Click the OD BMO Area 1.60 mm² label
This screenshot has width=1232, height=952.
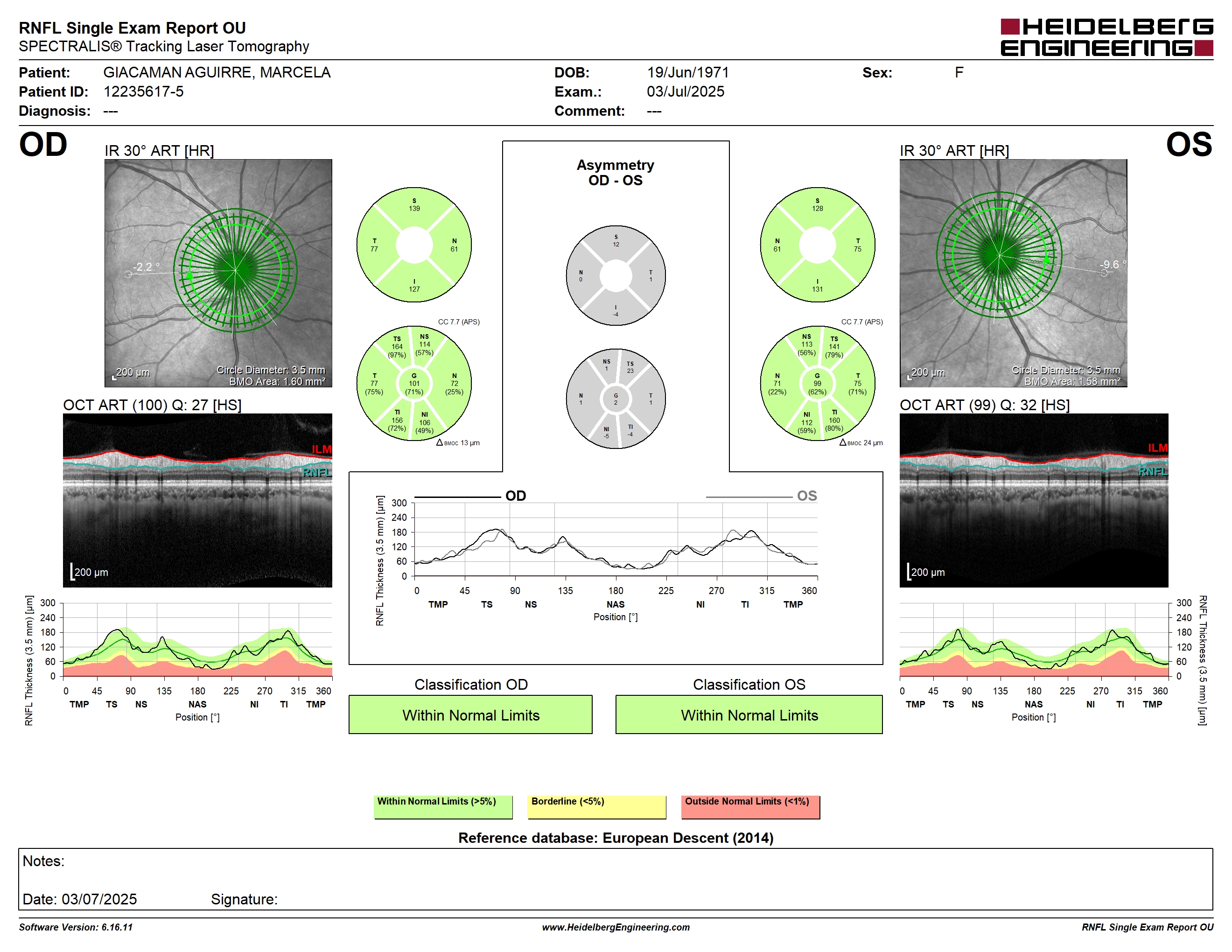[277, 381]
